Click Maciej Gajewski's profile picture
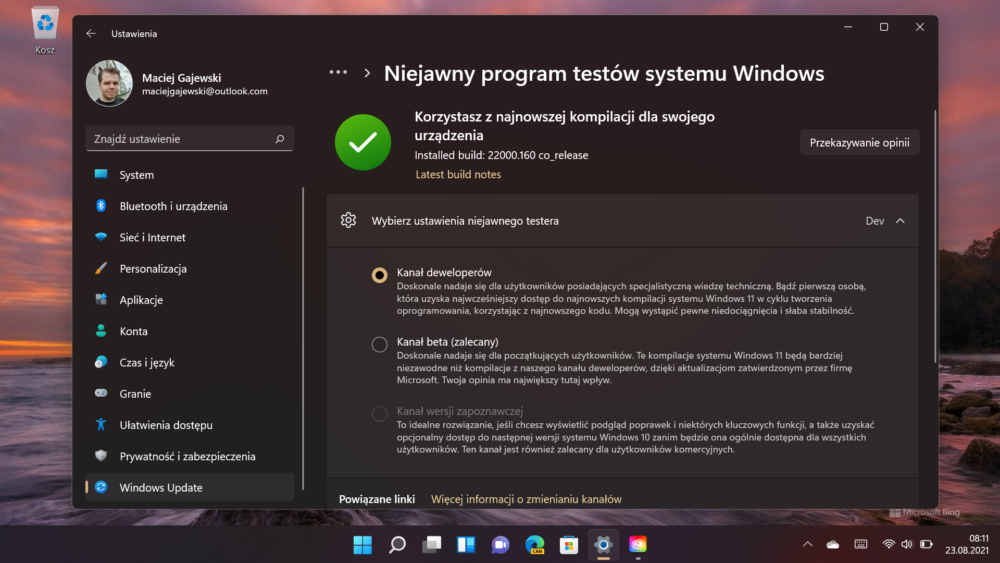This screenshot has height=563, width=1000. [x=109, y=84]
